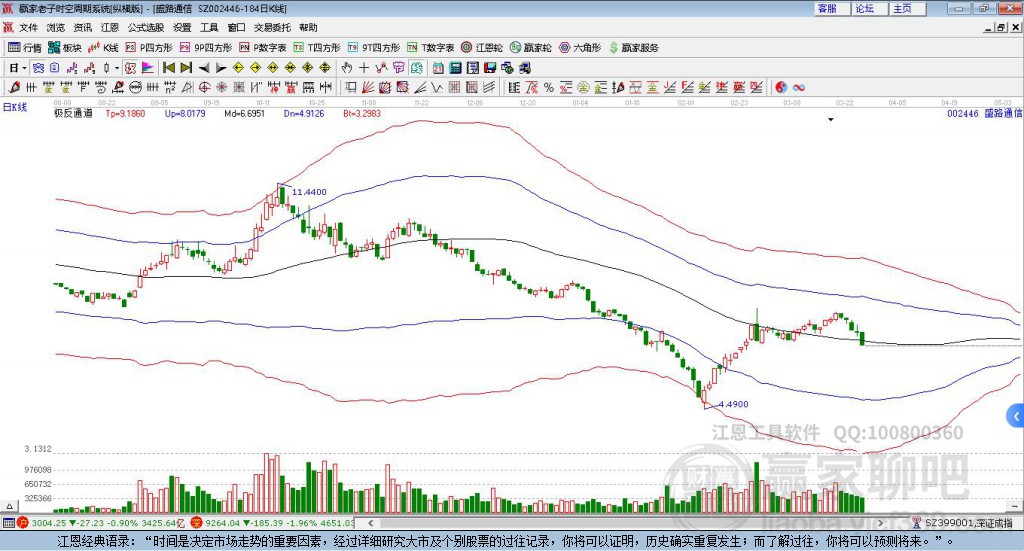1024x551 pixels.
Task: Click the 11.4400 peak price label
Action: [309, 192]
